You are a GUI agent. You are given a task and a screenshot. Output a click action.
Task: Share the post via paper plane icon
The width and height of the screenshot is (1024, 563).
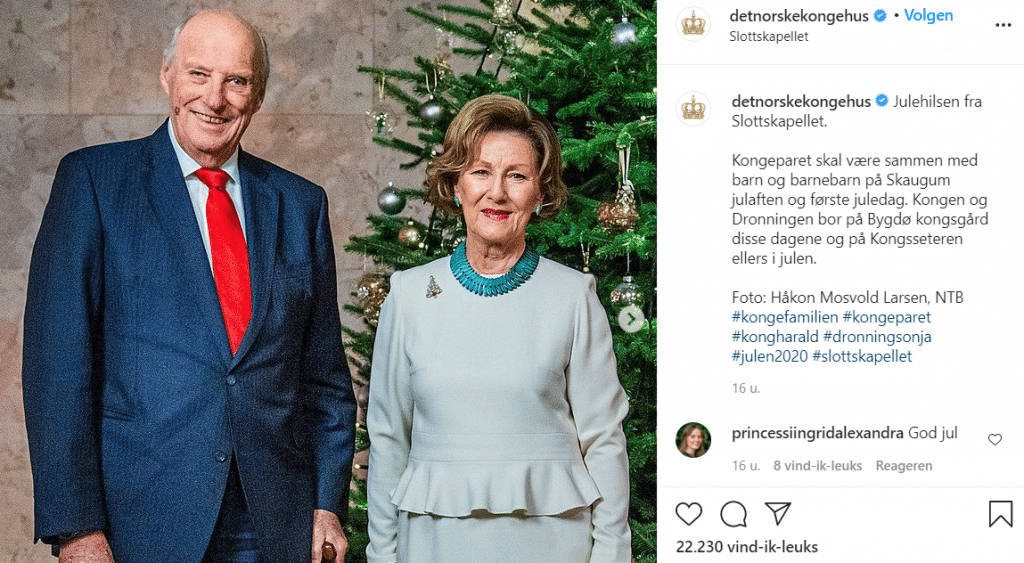(778, 513)
